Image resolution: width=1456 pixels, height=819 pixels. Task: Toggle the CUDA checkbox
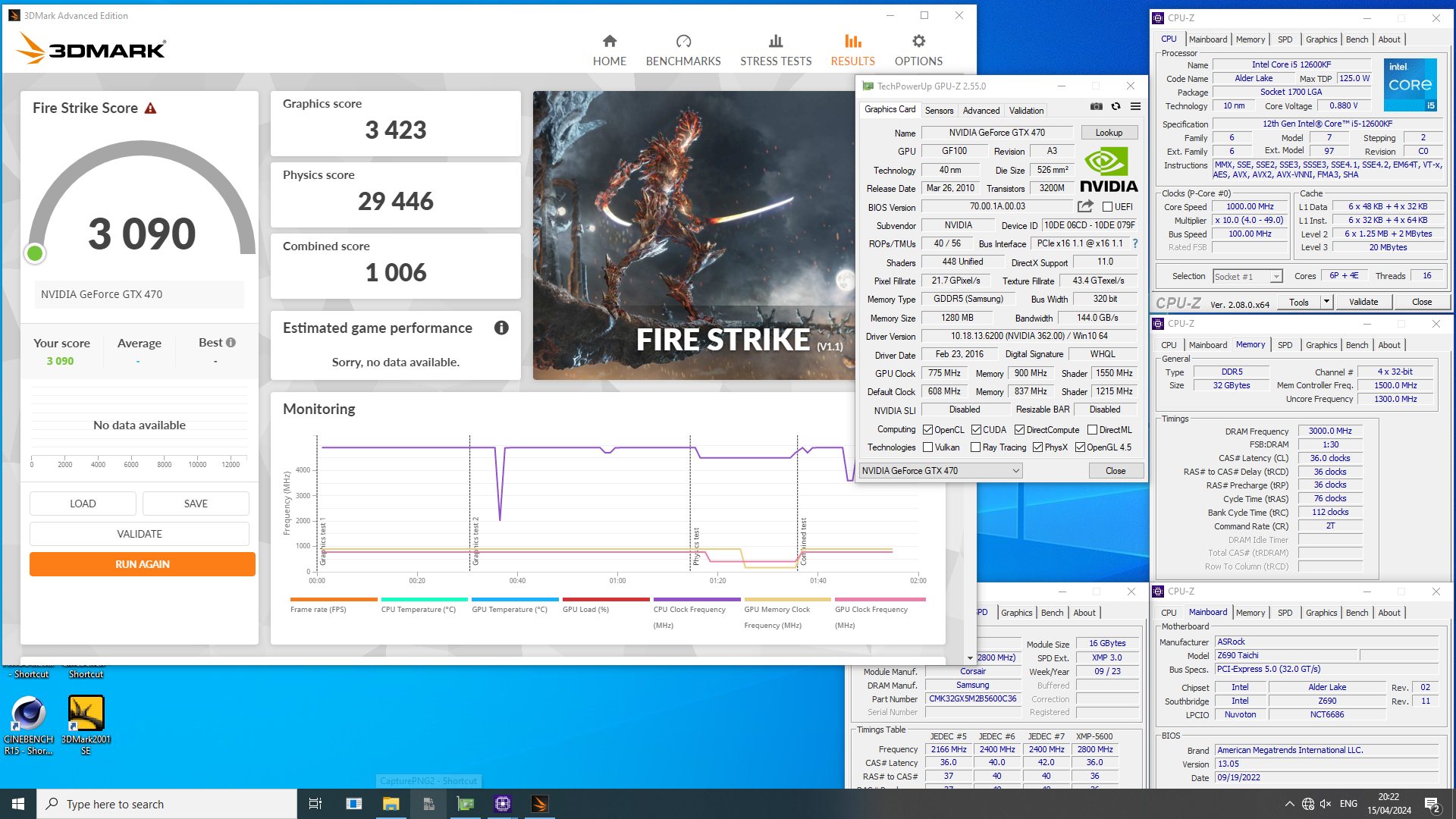click(976, 430)
